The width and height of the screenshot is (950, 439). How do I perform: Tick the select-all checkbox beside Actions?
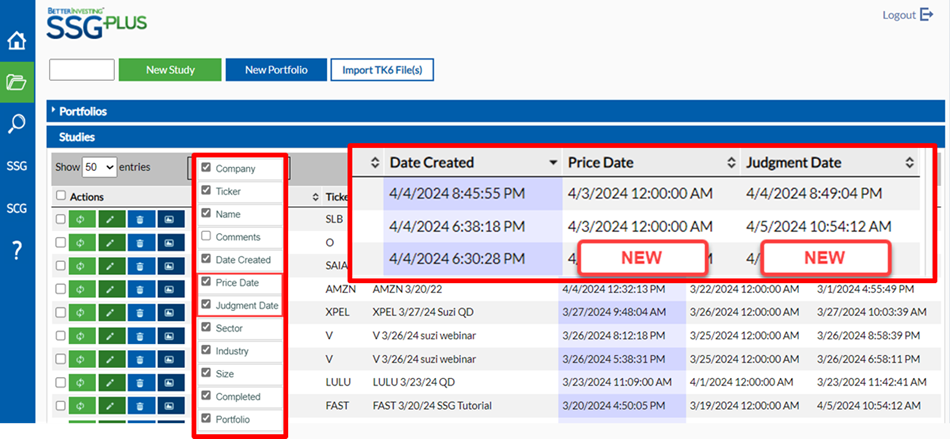click(60, 196)
